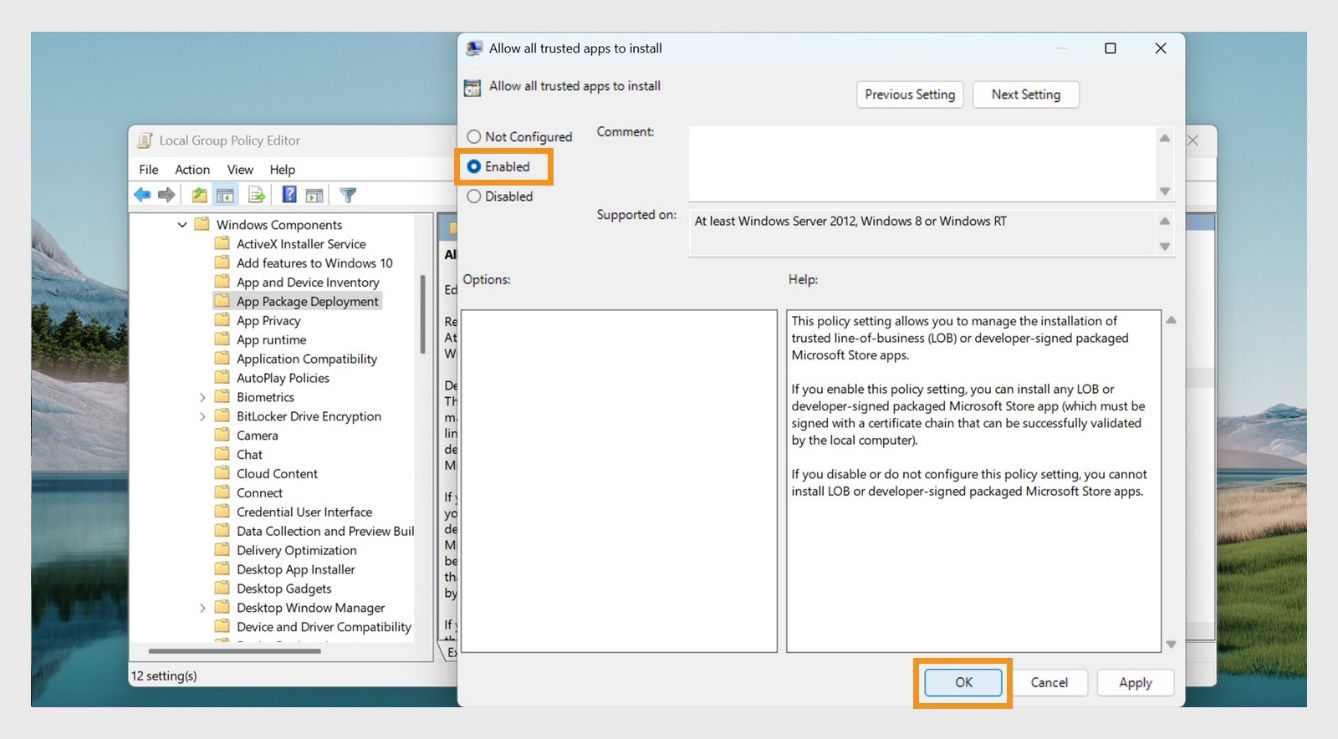
Task: Click the Forward arrow in Group Policy Editor toolbar
Action: (x=166, y=195)
